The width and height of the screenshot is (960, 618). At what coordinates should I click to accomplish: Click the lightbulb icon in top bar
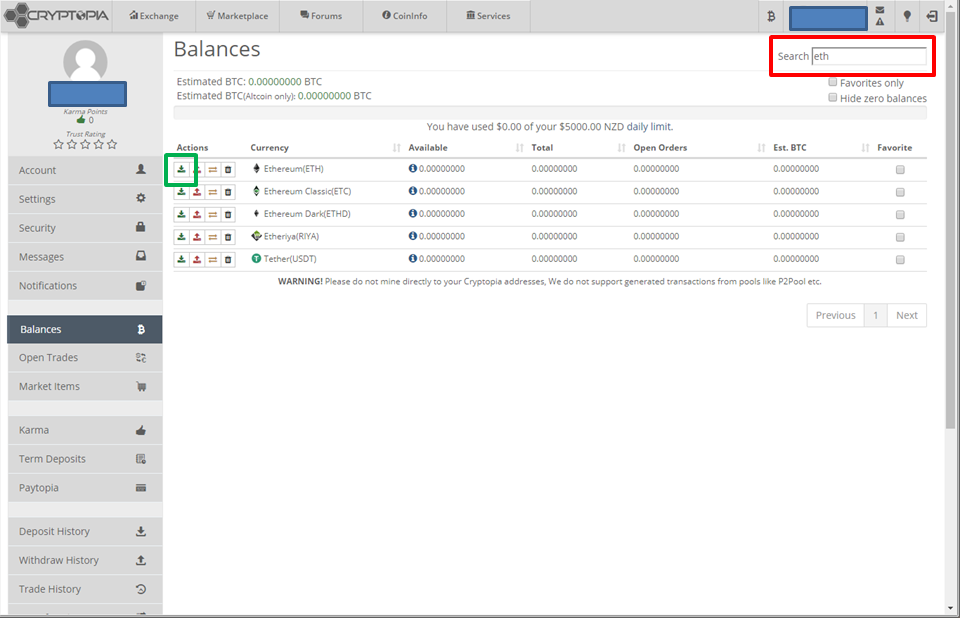coord(907,17)
